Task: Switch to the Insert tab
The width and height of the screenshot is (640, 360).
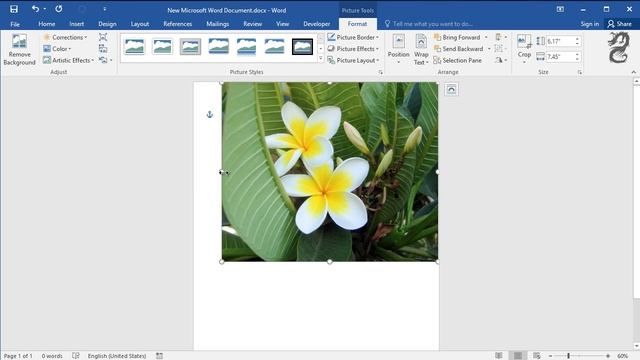Action: pyautogui.click(x=76, y=24)
